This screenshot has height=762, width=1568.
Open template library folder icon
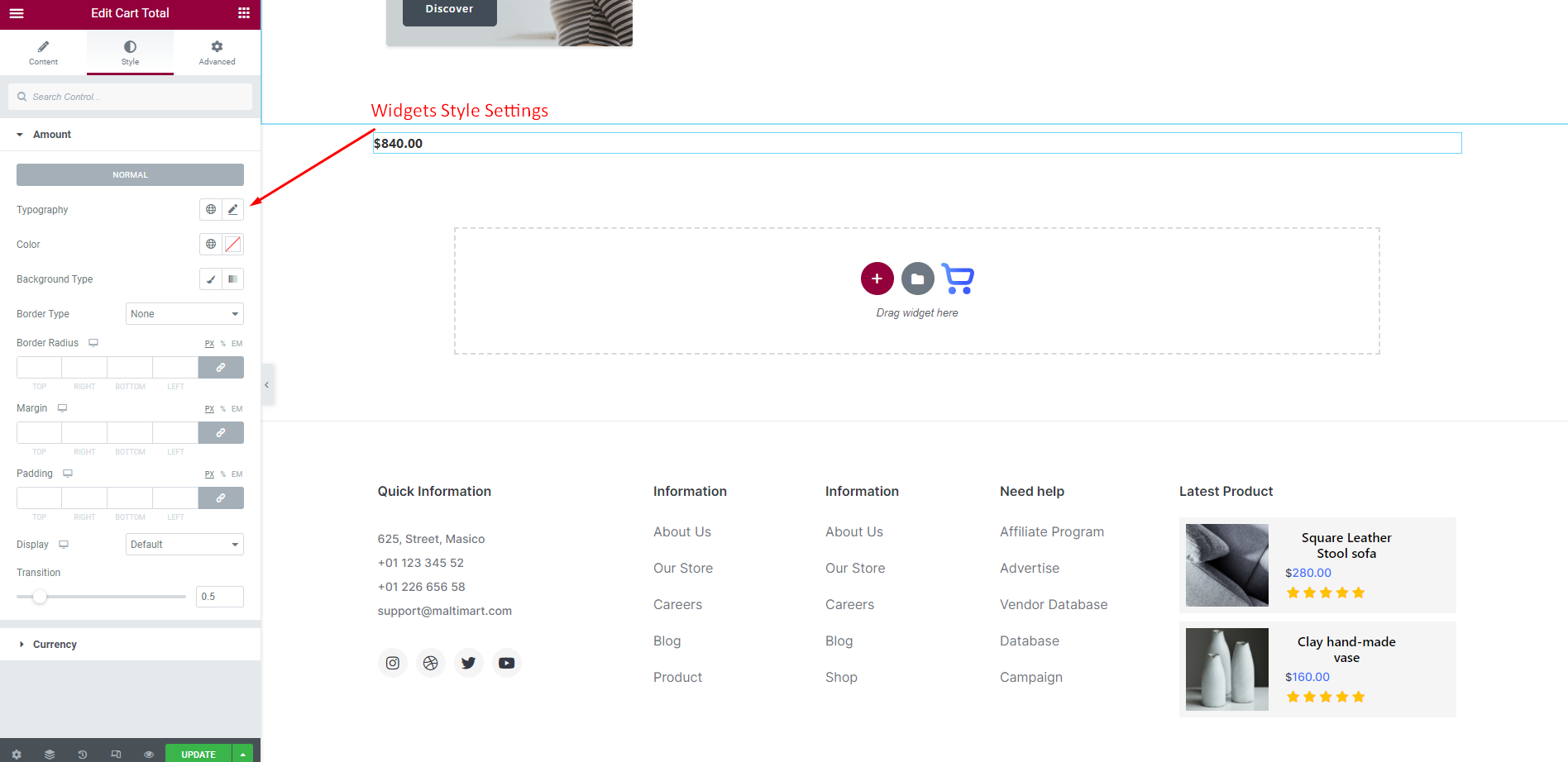click(x=917, y=279)
